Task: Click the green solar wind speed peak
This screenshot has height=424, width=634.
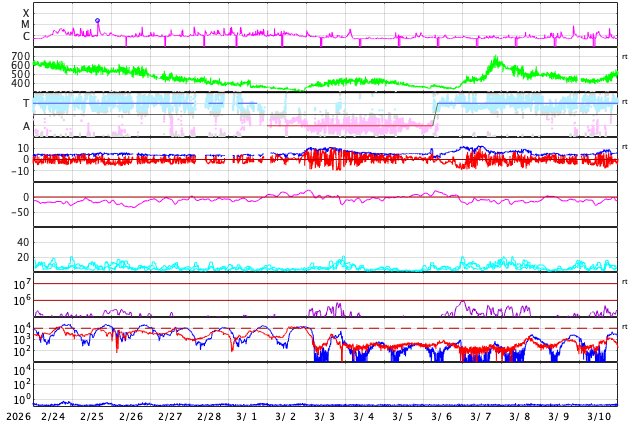Action: [495, 61]
